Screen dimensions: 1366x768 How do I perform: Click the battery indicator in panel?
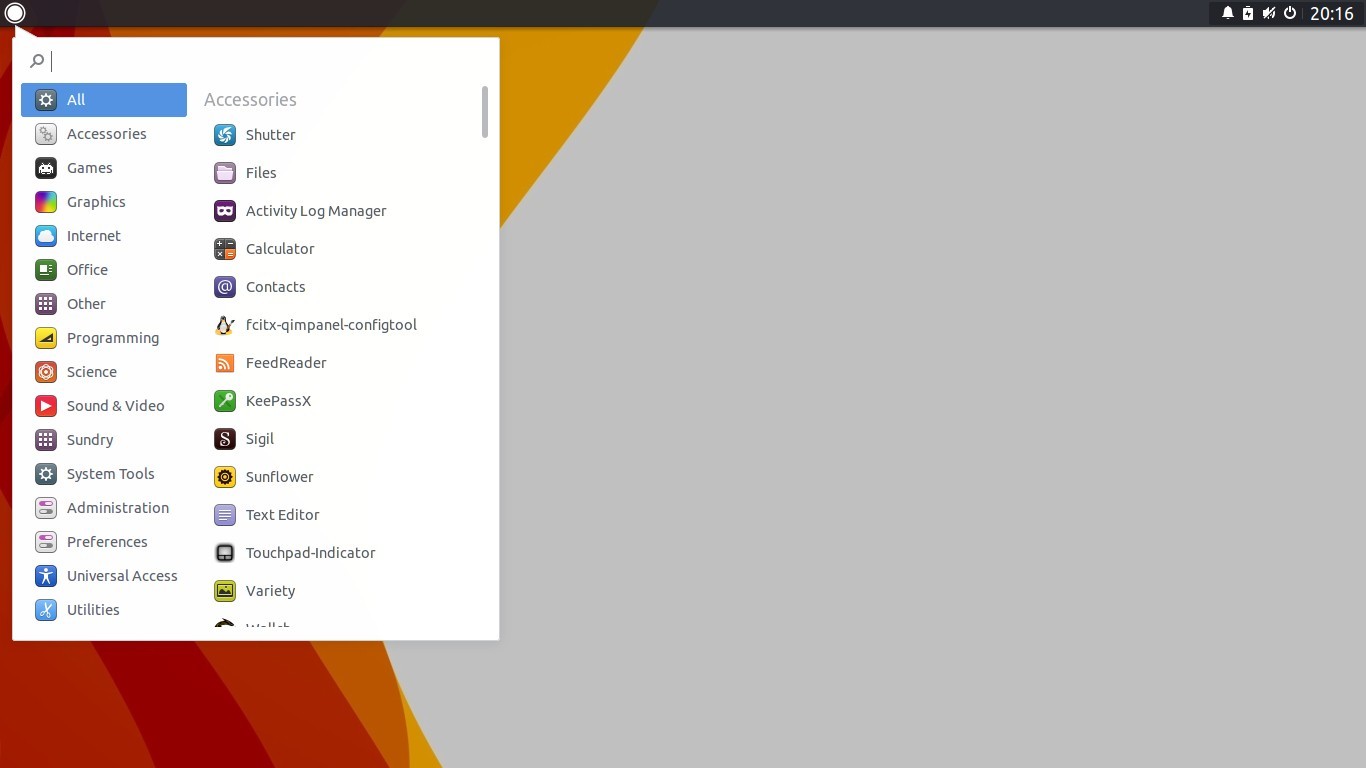1248,13
